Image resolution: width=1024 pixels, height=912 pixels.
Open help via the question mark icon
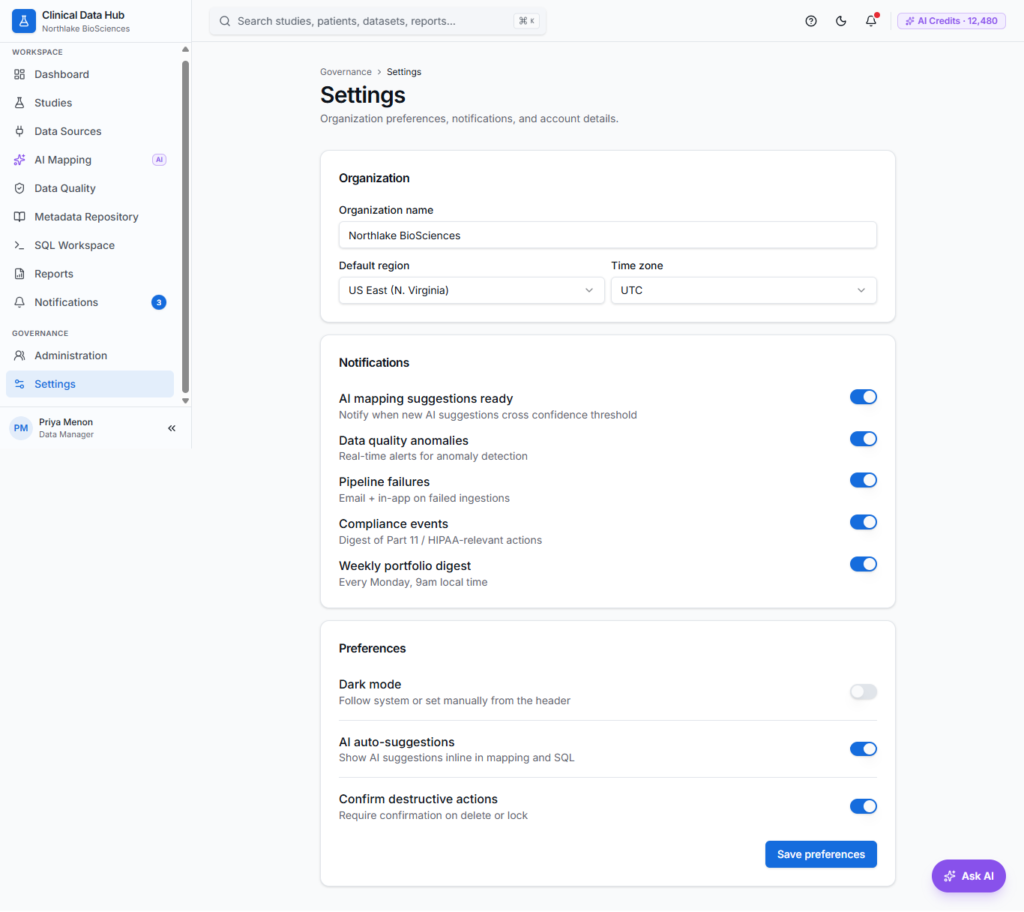(x=810, y=21)
